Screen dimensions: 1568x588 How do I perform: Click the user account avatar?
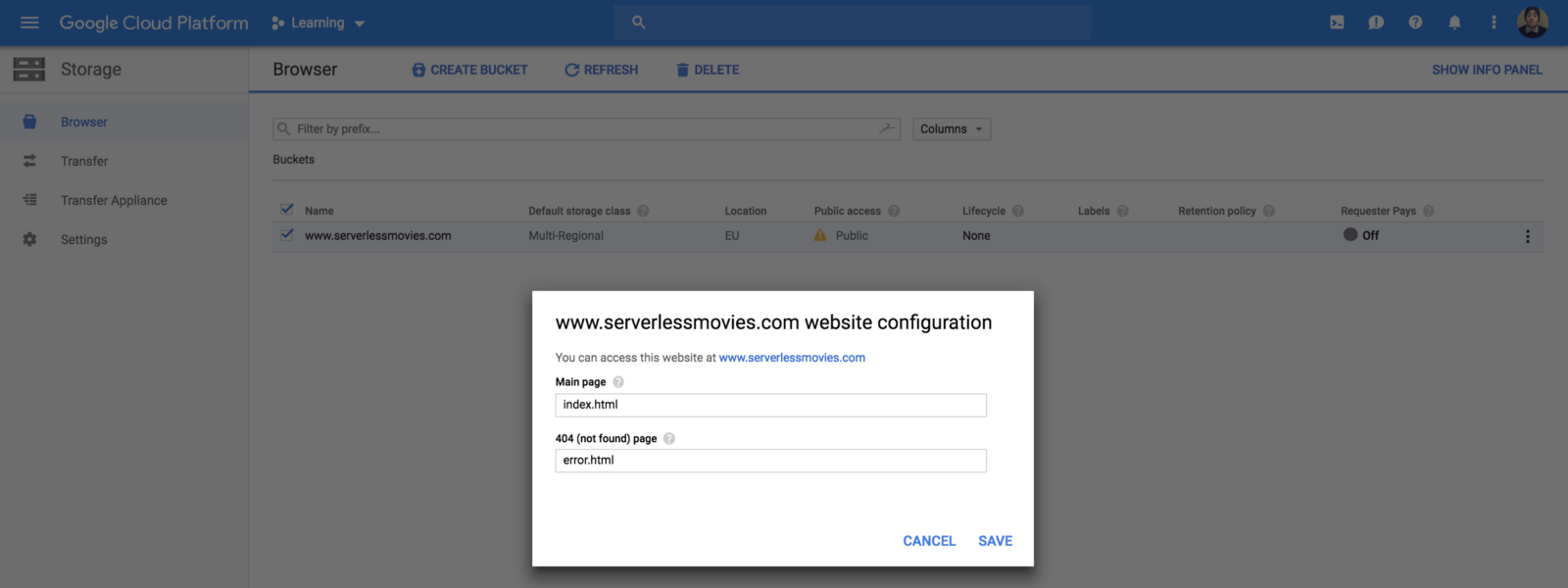[x=1532, y=23]
